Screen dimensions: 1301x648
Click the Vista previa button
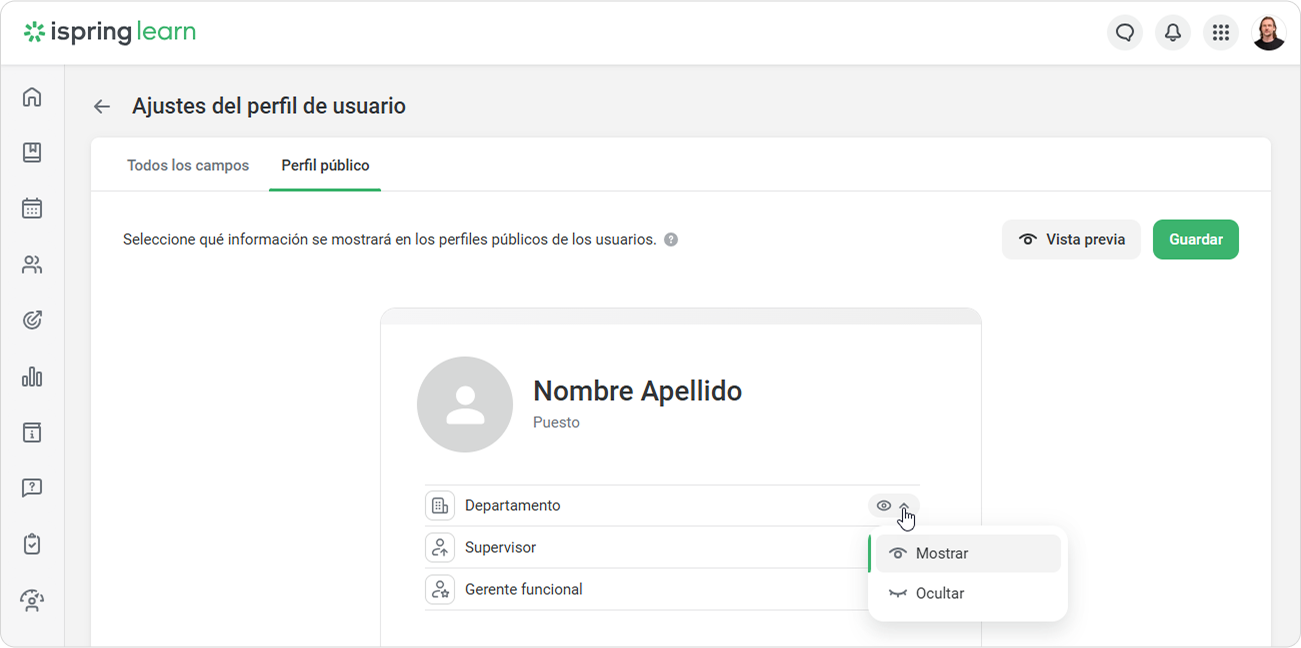click(x=1071, y=240)
